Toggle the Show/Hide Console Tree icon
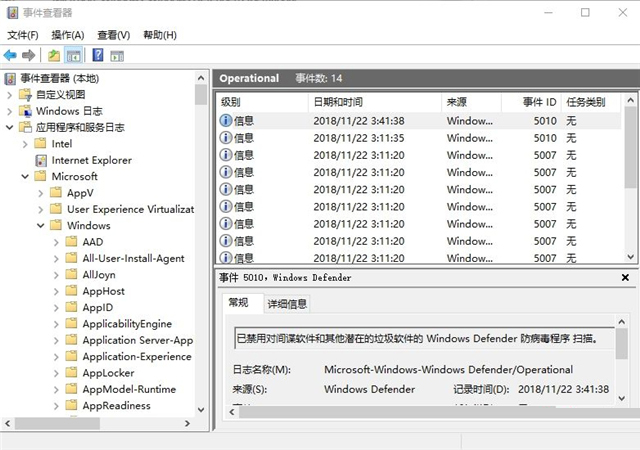This screenshot has width=640, height=450. [73, 56]
